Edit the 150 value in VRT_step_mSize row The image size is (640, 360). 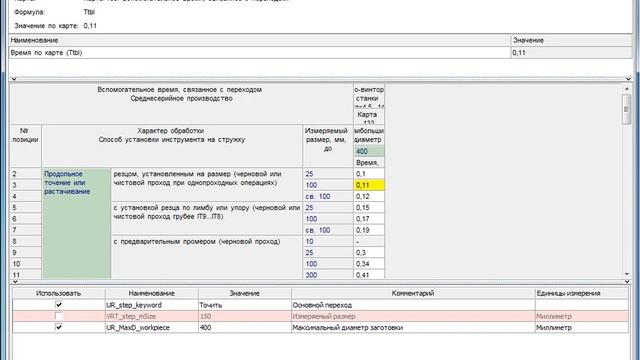pyautogui.click(x=244, y=316)
